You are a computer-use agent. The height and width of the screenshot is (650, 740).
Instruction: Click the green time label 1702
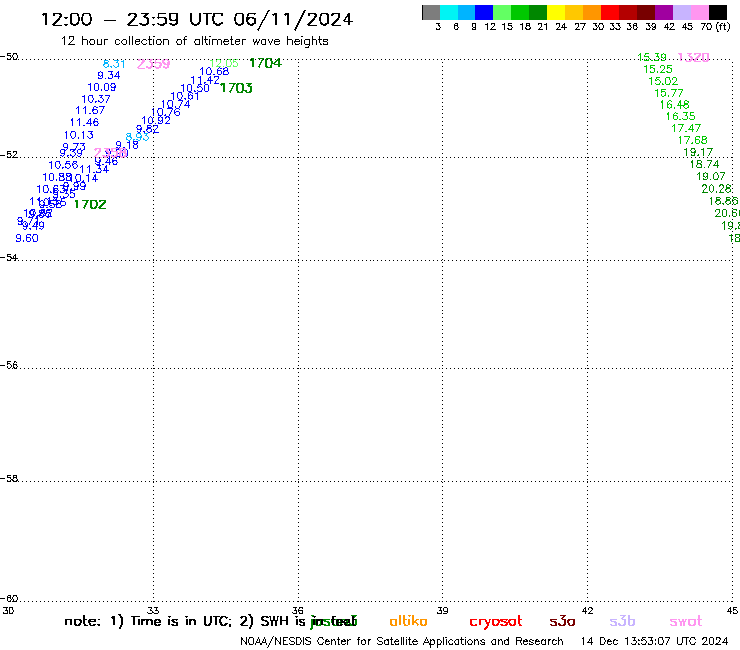tap(90, 204)
